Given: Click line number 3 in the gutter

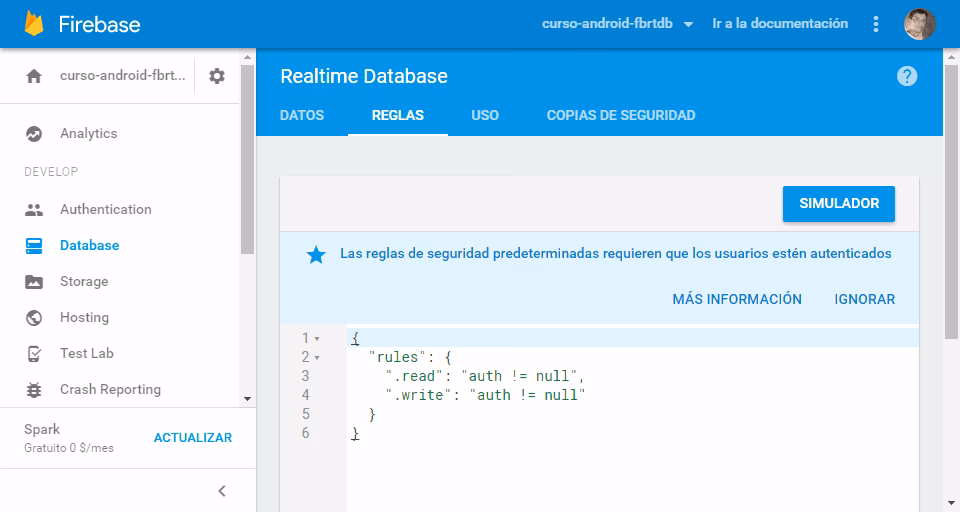Looking at the screenshot, I should point(306,376).
